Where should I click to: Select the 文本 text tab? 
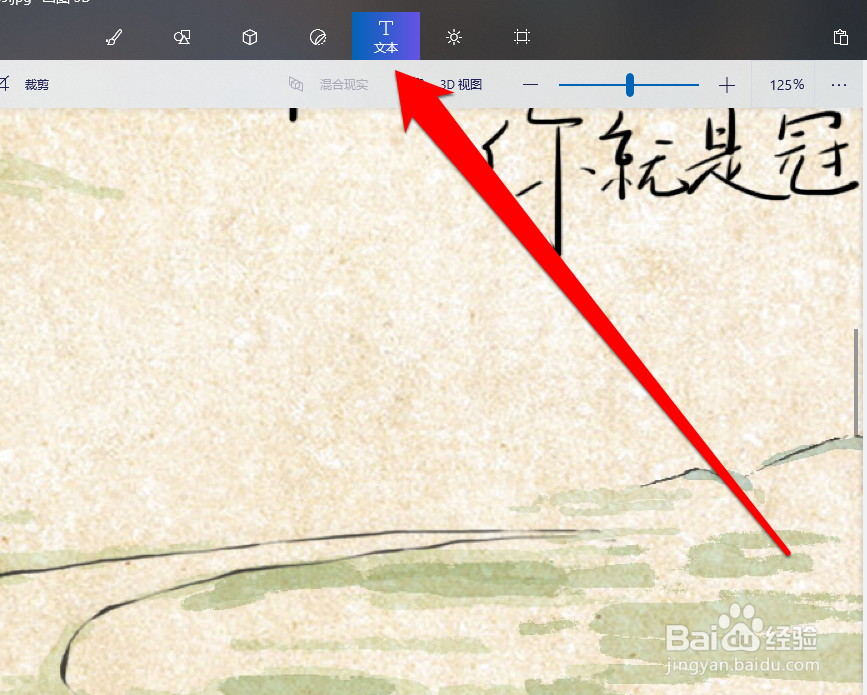point(386,36)
